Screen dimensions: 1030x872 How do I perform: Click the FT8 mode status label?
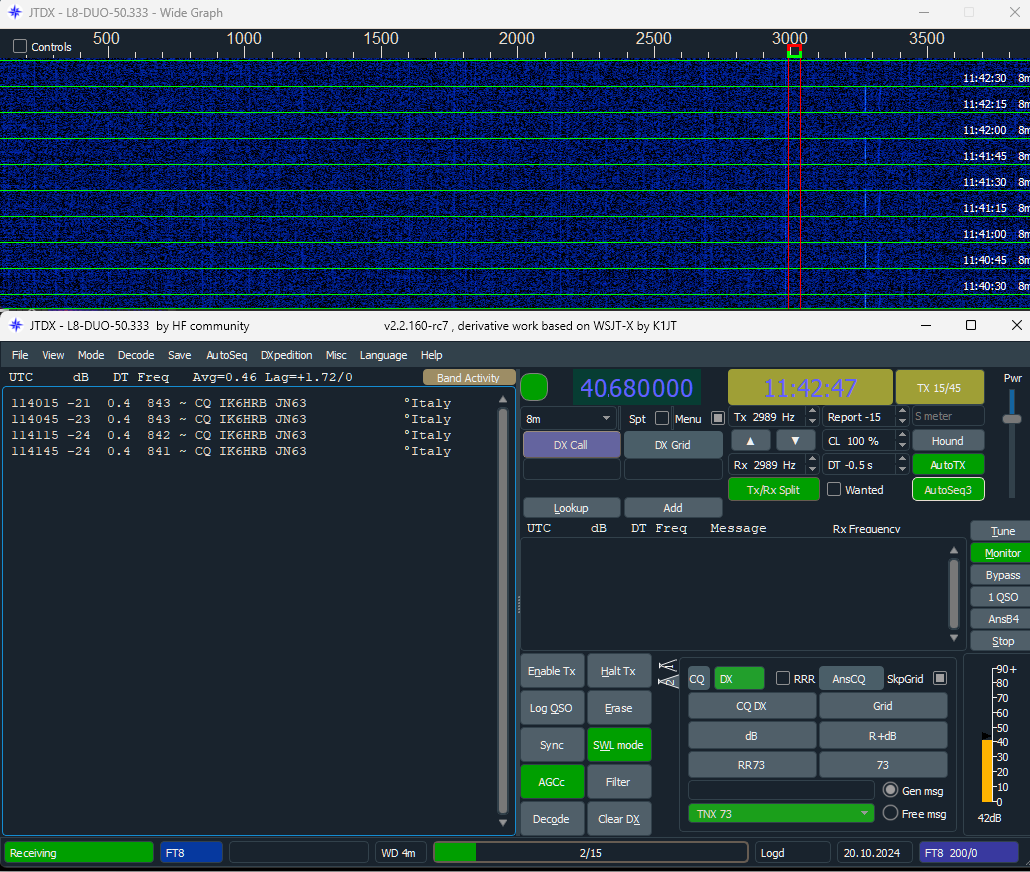(191, 853)
